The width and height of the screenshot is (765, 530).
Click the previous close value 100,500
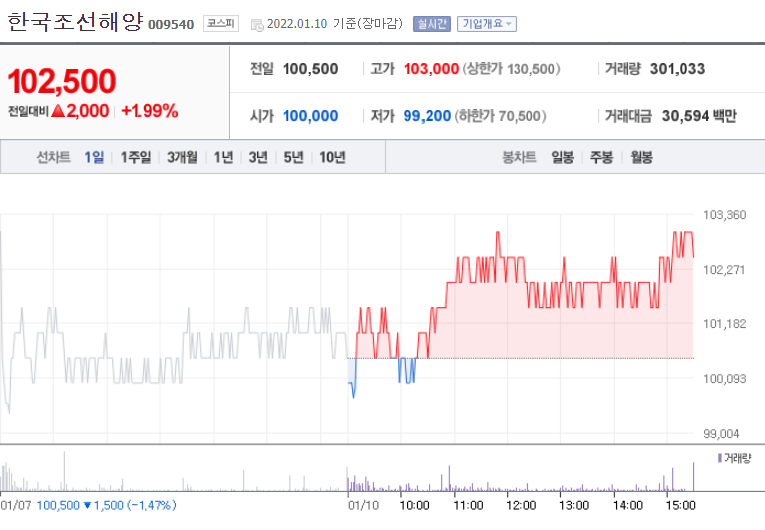click(310, 69)
